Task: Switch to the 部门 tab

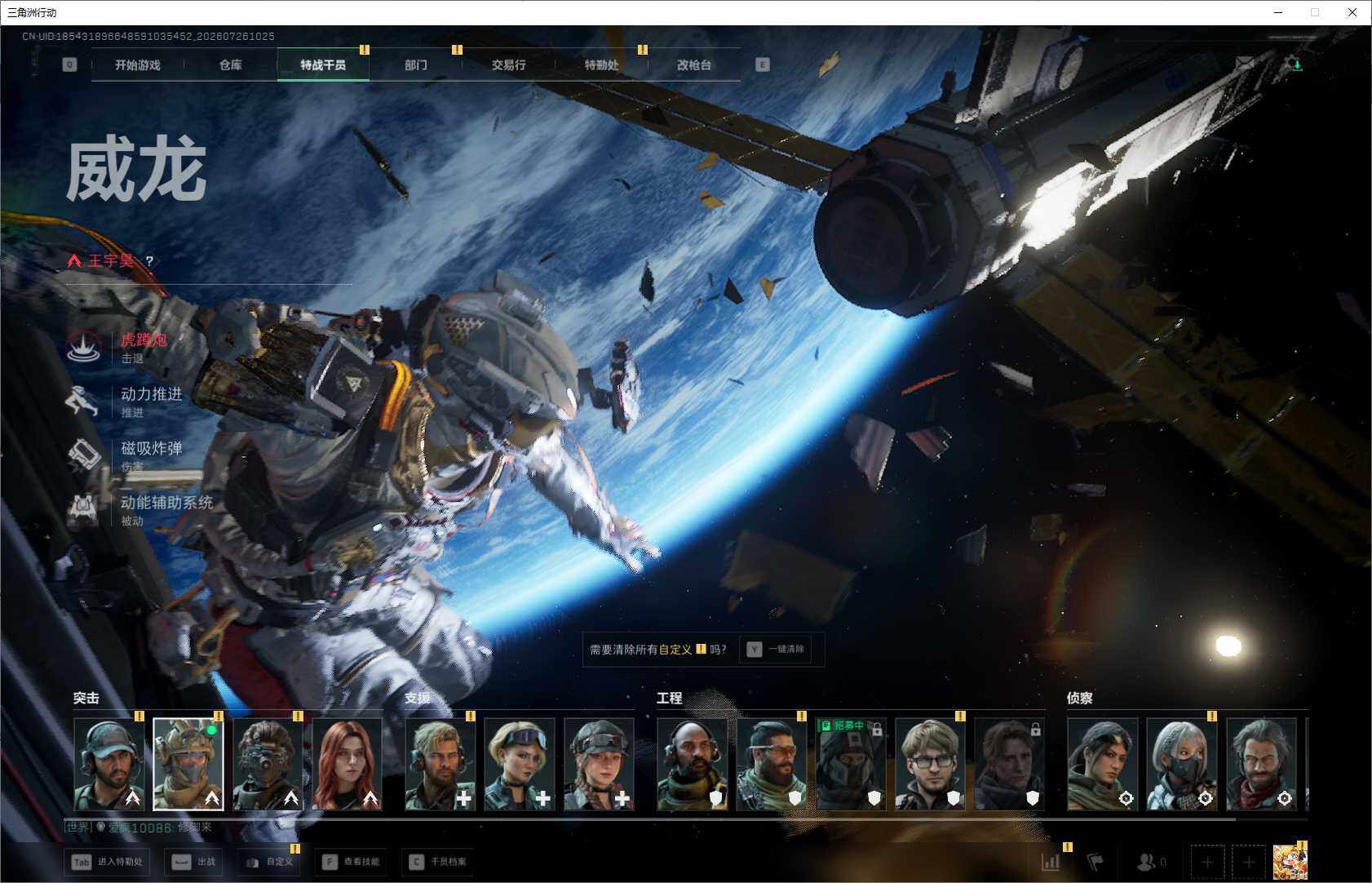Action: (416, 64)
